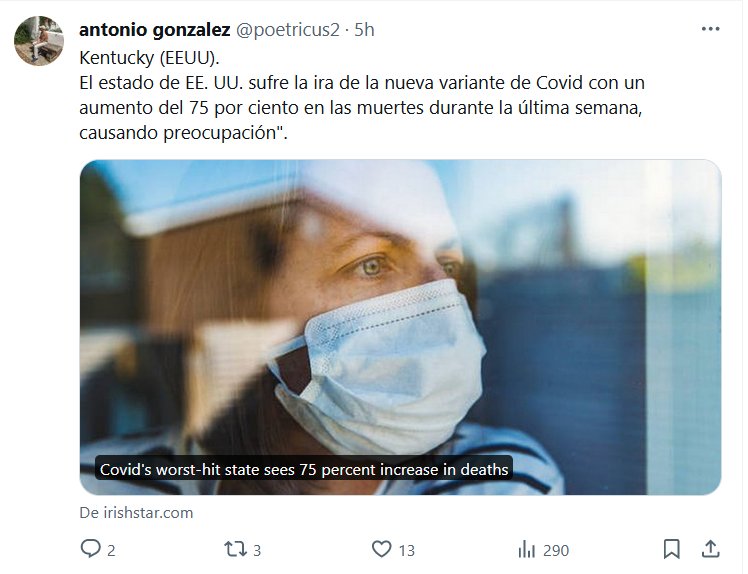Click the text 'causando preocupación' in tweet

(177, 133)
